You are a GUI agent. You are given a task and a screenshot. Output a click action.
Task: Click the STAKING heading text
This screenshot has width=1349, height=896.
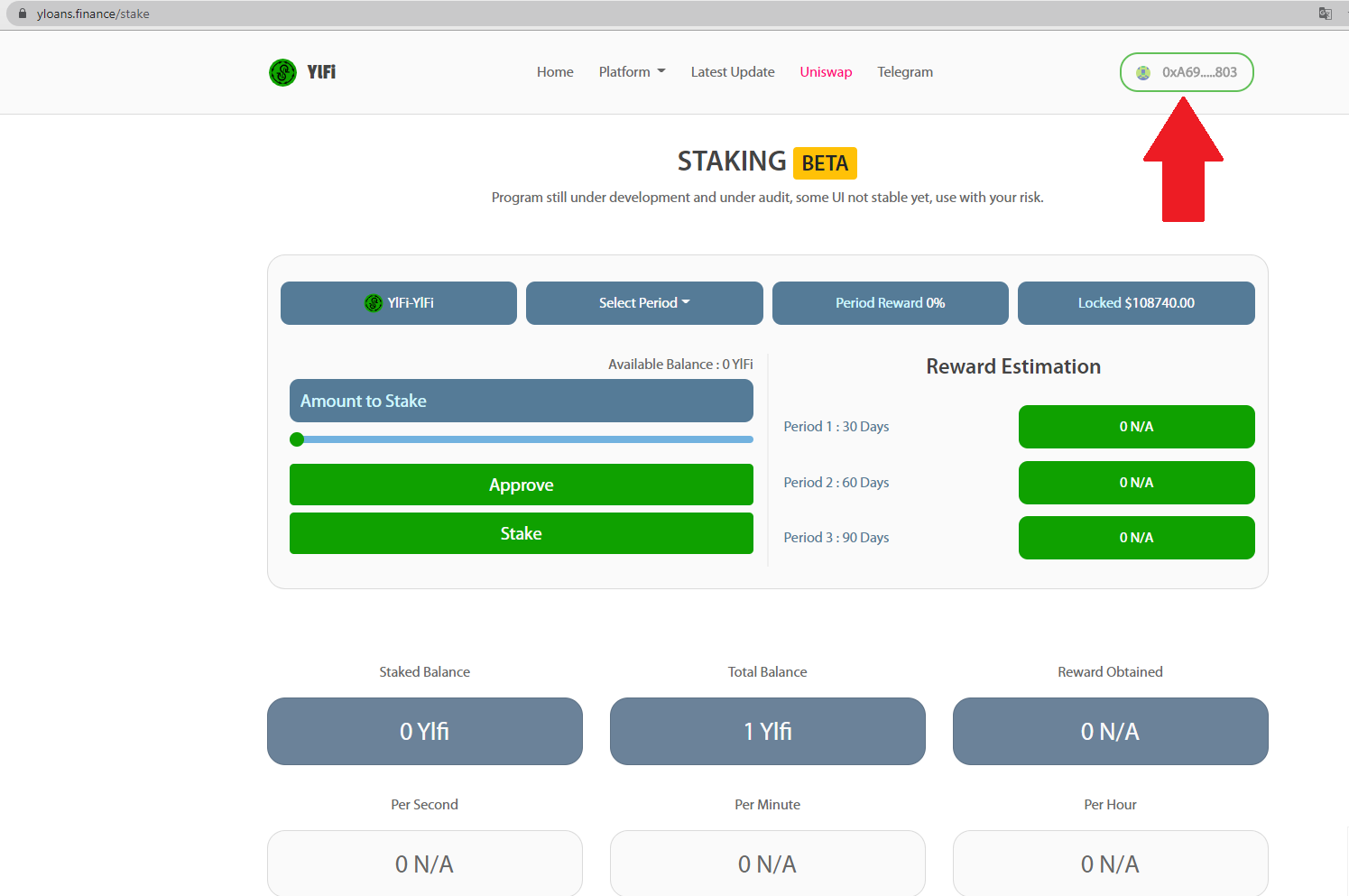(x=732, y=162)
